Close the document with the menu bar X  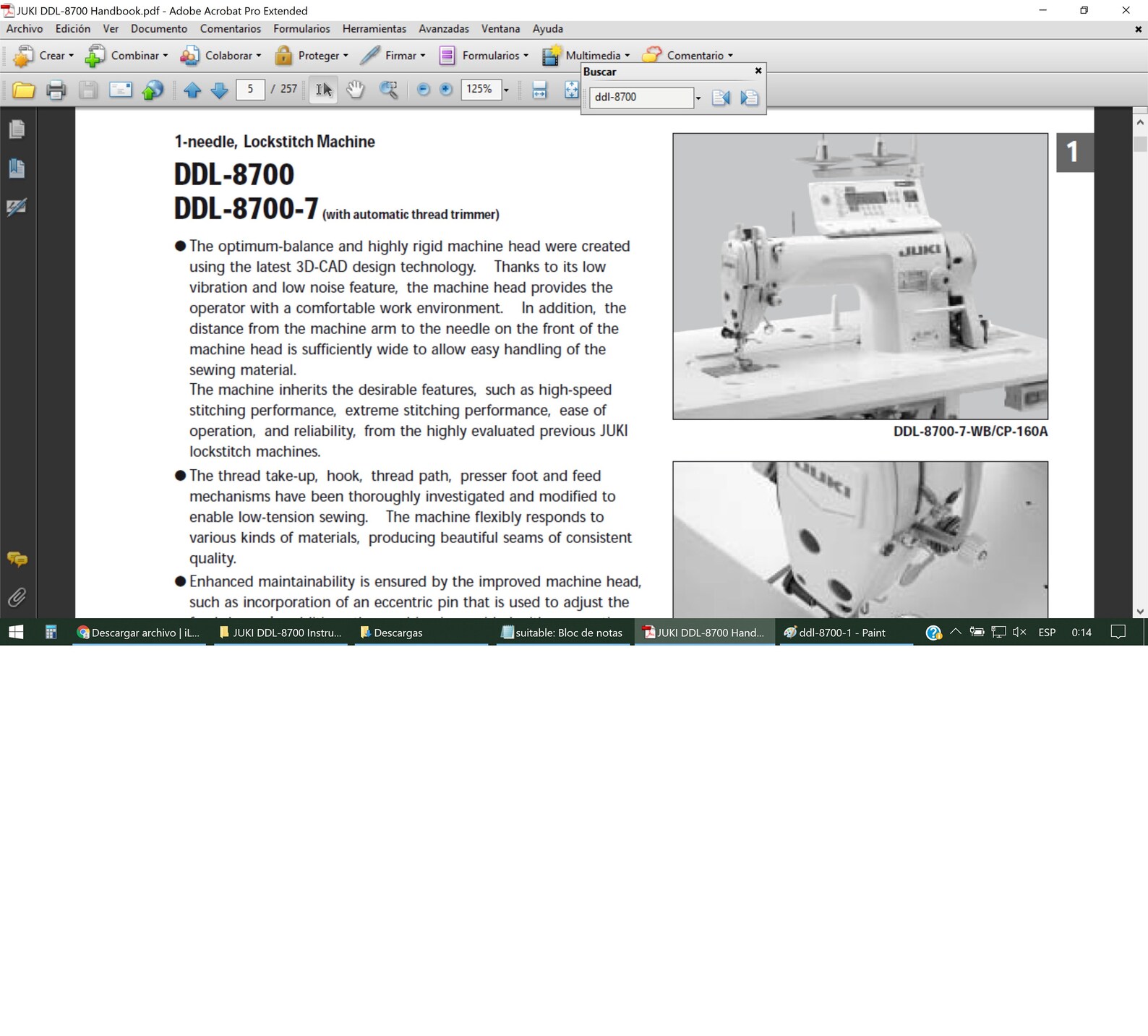tap(1139, 30)
